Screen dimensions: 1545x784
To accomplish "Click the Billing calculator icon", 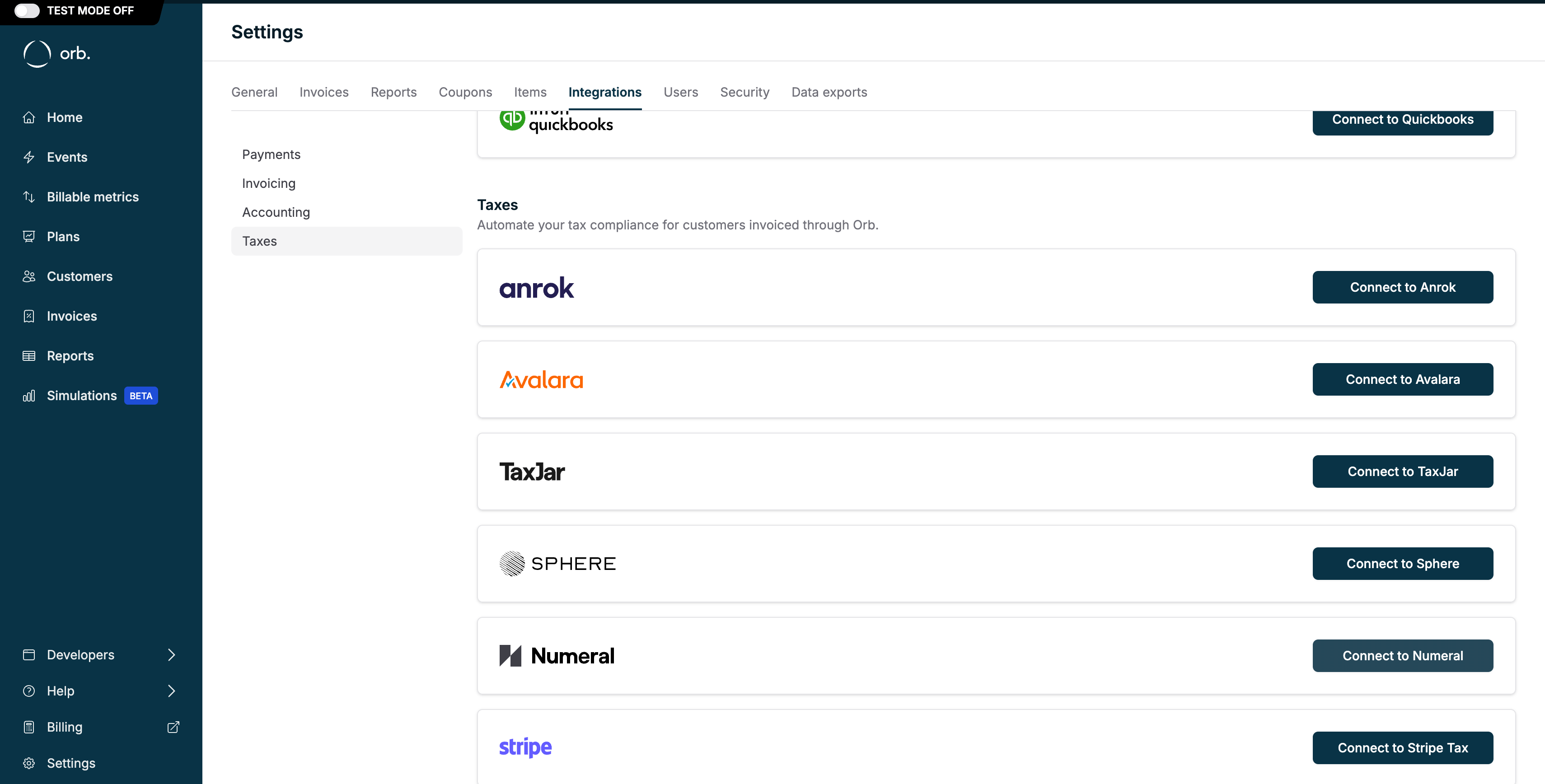I will (x=29, y=727).
